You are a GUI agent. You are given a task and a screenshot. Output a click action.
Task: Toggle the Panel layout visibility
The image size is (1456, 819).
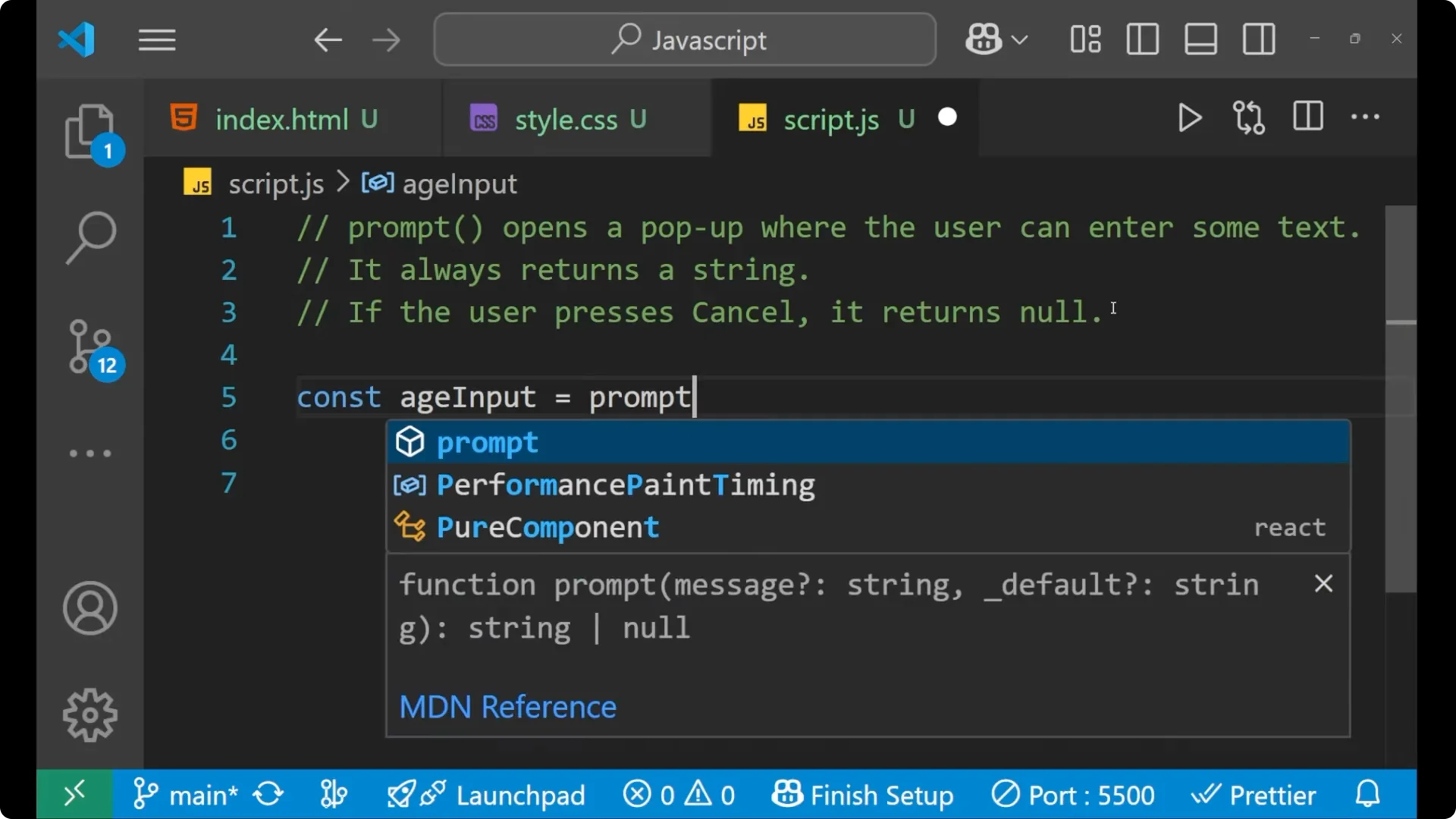[x=1200, y=39]
